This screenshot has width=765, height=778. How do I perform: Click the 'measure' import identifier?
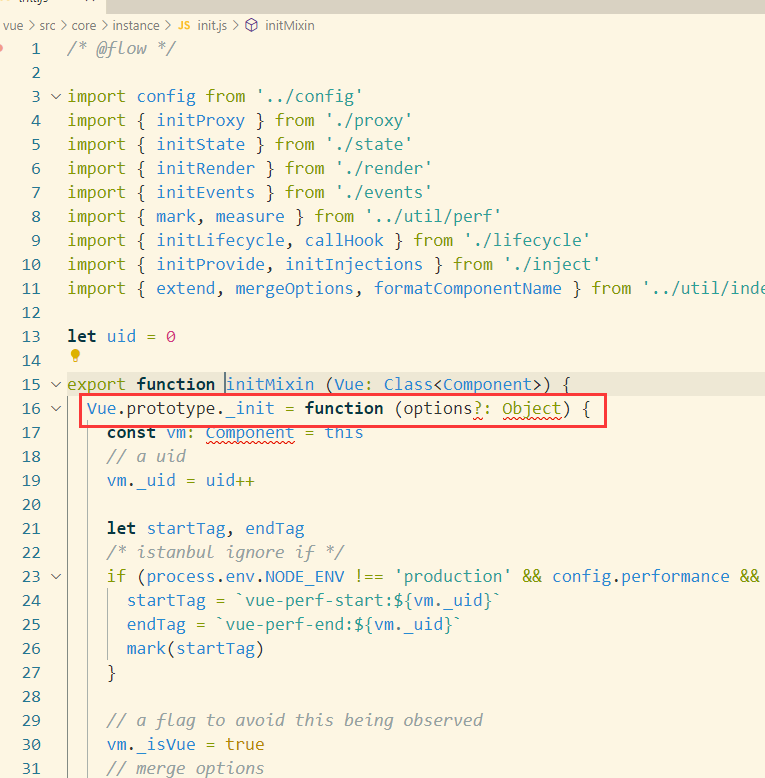point(250,216)
